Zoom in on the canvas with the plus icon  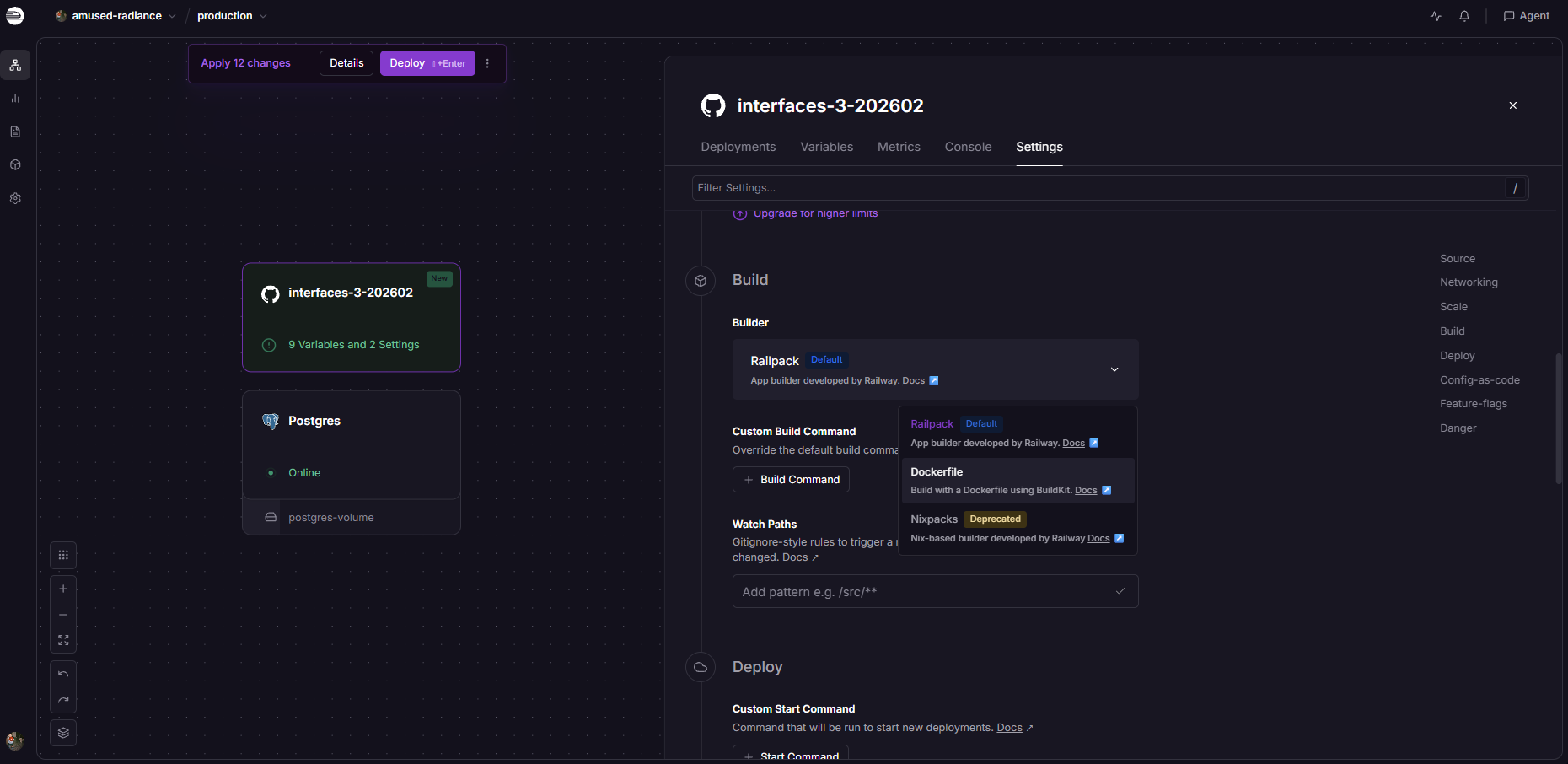pos(63,589)
